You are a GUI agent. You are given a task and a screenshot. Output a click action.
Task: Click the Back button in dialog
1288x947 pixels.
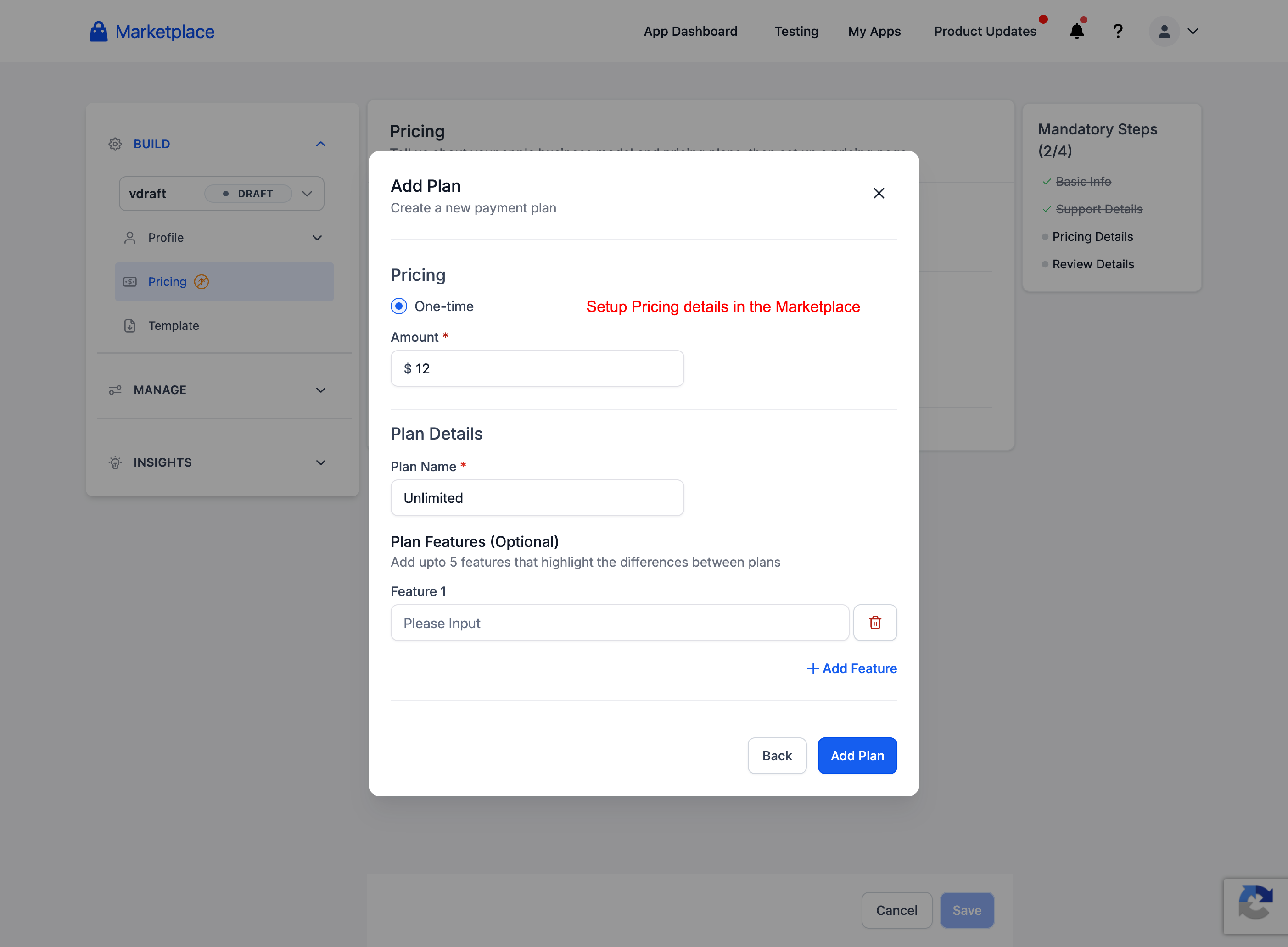coord(777,756)
